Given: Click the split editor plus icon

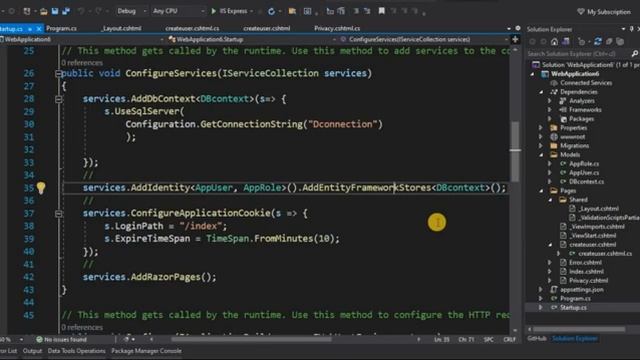Looking at the screenshot, I should click(515, 40).
